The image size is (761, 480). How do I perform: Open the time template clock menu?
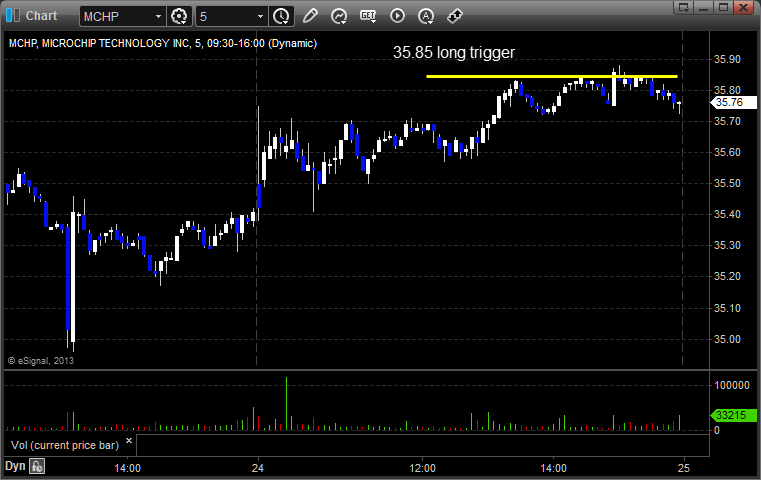[281, 17]
